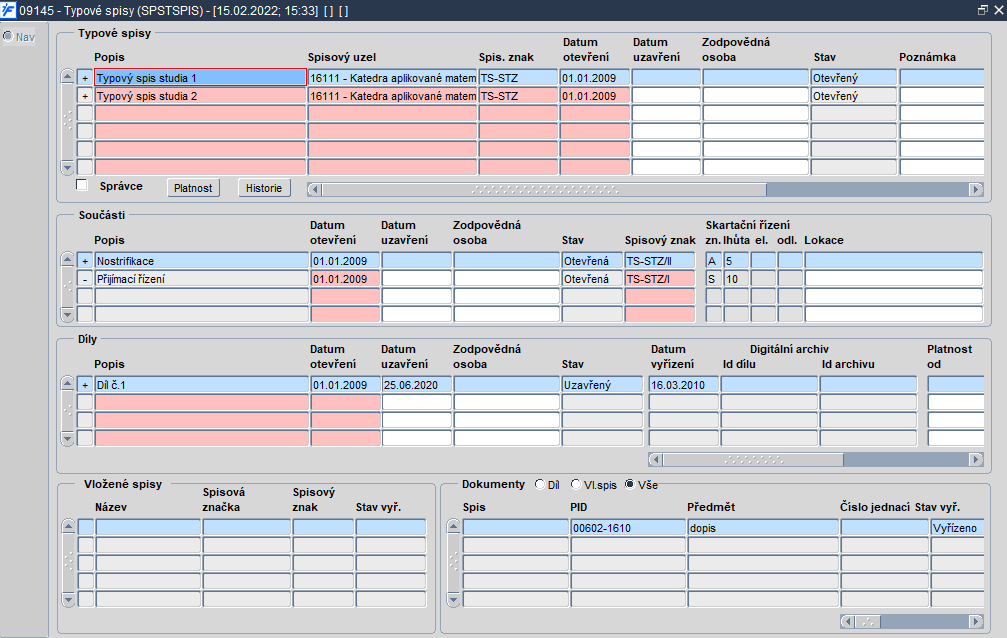This screenshot has width=1007, height=638.
Task: Select the Vl.spis radio button
Action: pos(575,484)
